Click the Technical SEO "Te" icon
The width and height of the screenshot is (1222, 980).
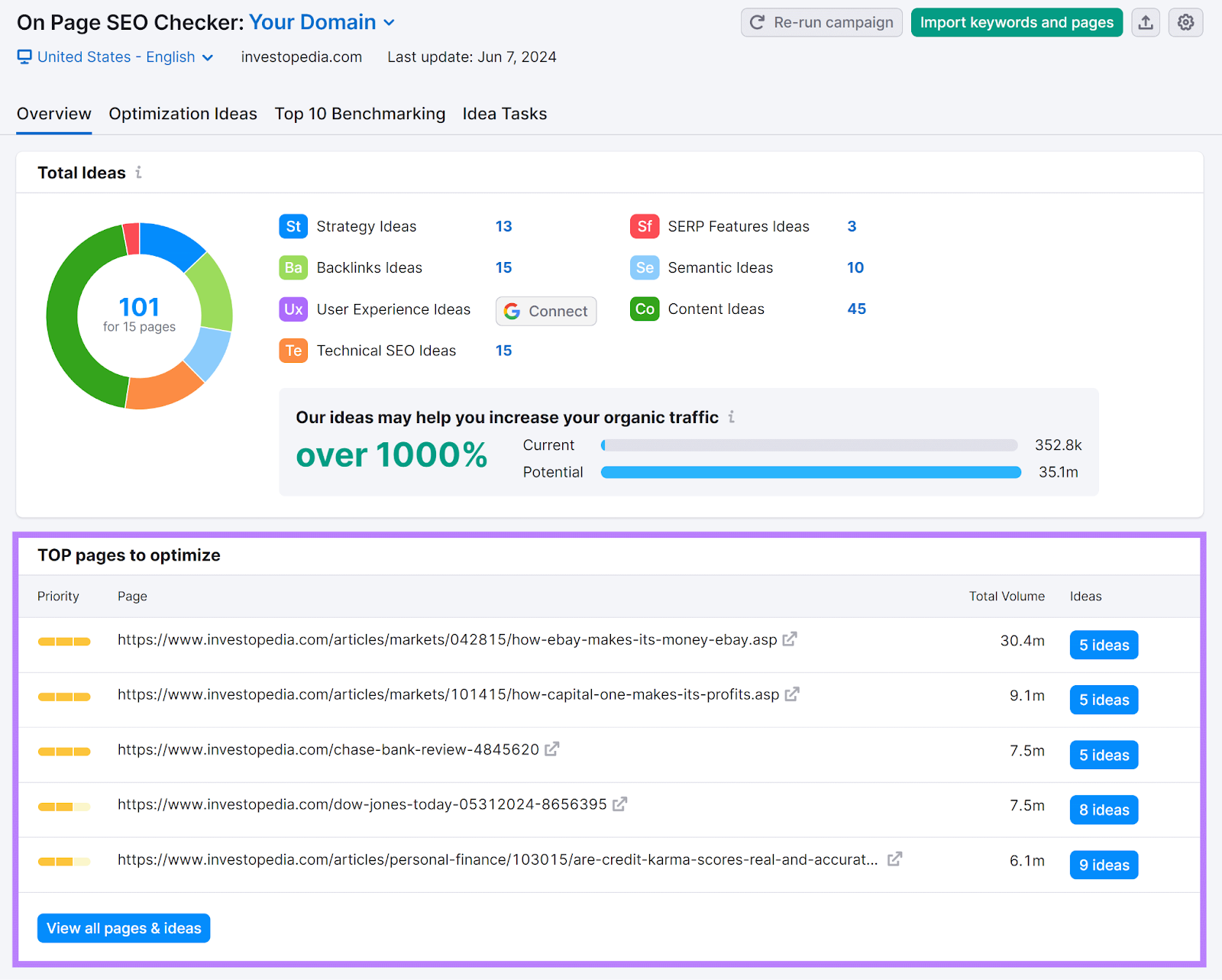tap(293, 351)
